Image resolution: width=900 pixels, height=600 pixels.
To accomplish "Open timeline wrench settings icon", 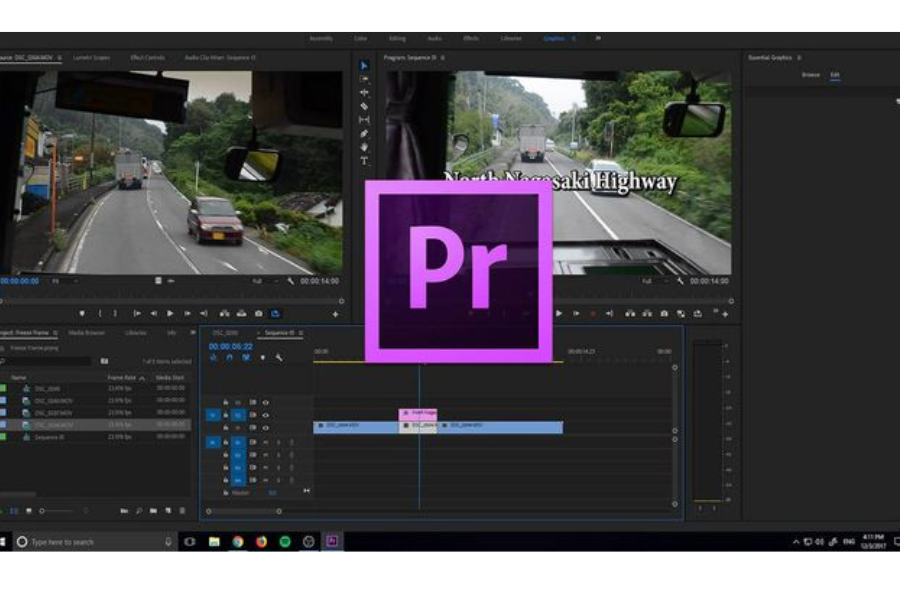I will pyautogui.click(x=279, y=357).
